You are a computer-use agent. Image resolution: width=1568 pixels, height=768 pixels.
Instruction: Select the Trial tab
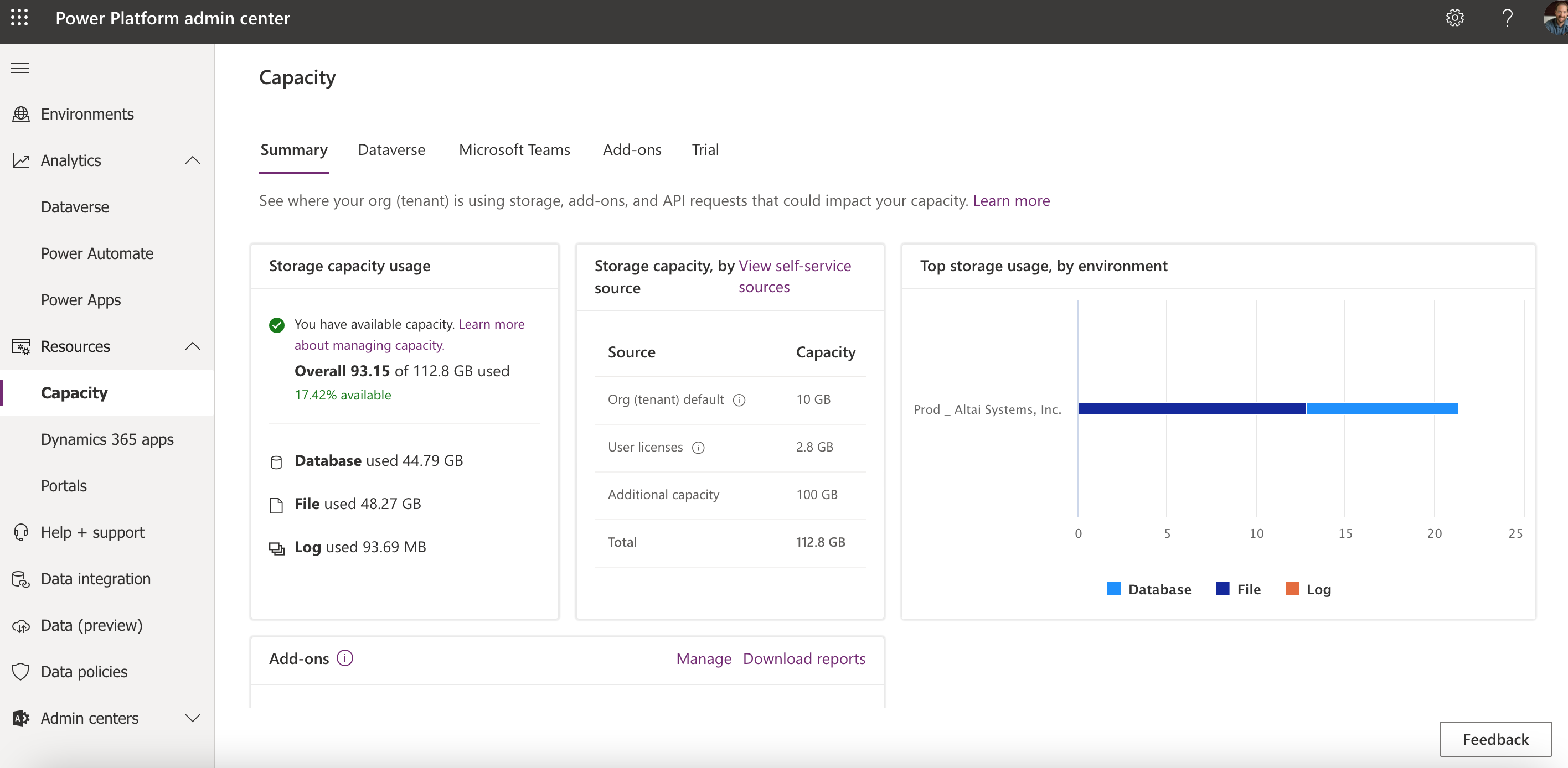coord(705,149)
